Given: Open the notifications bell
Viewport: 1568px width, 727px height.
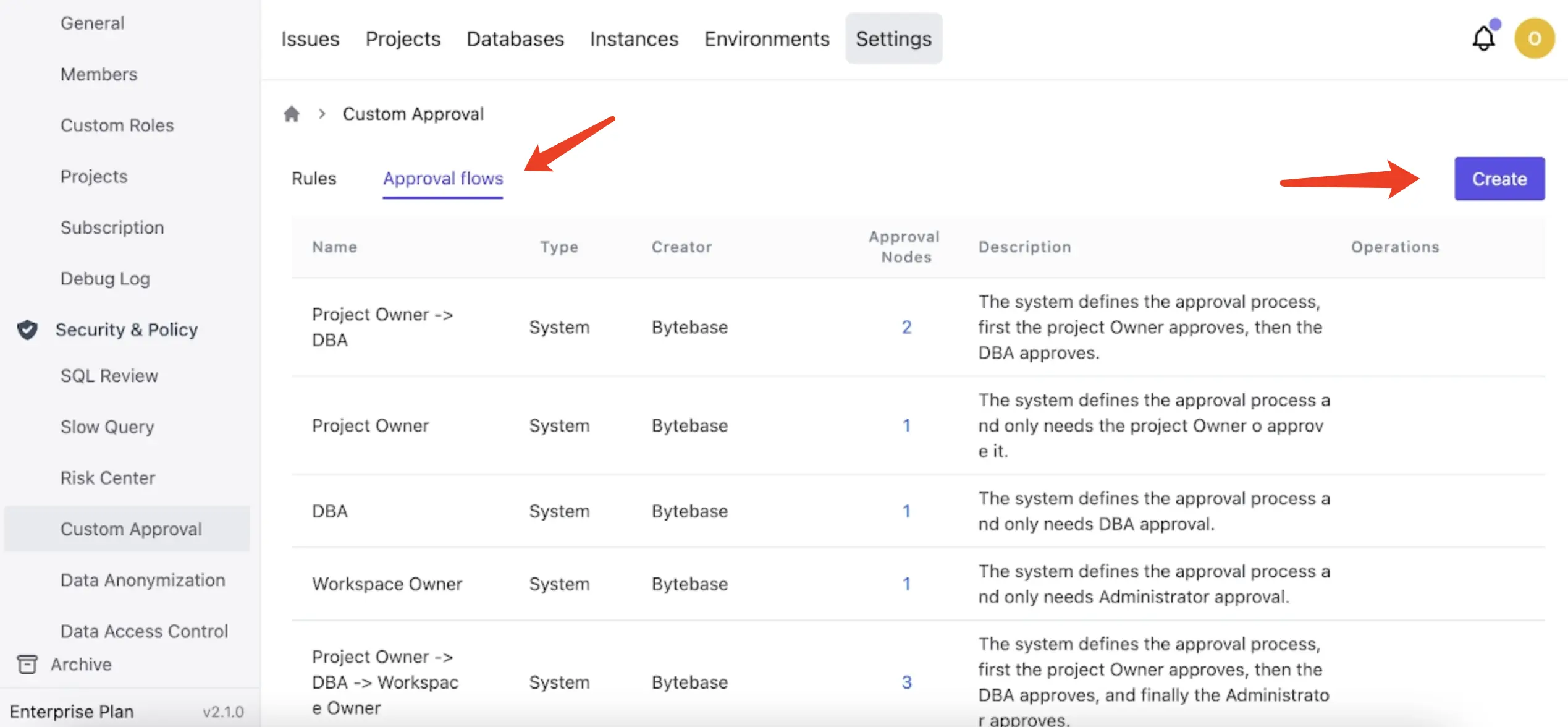Looking at the screenshot, I should coord(1483,38).
